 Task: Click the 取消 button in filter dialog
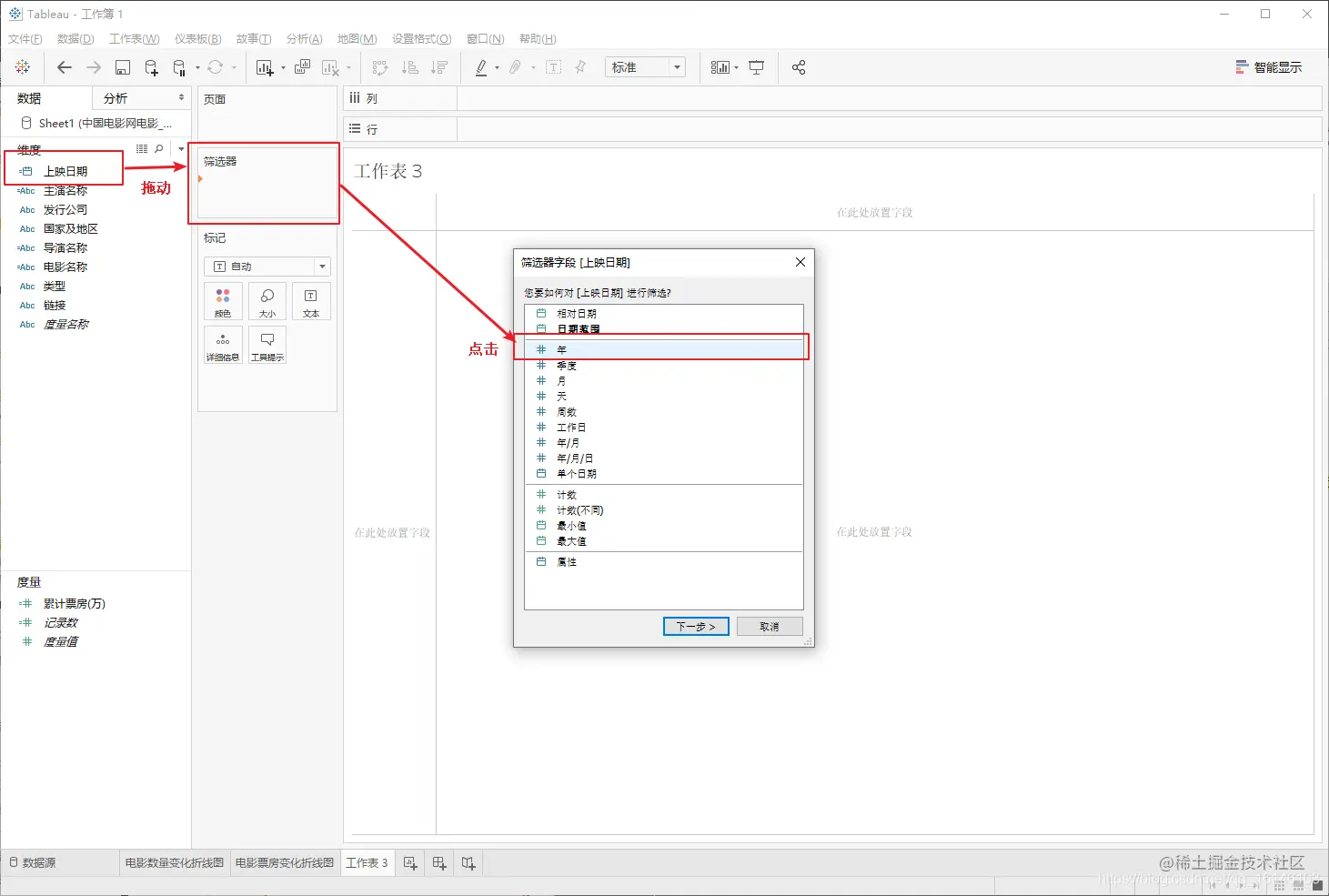(x=770, y=626)
